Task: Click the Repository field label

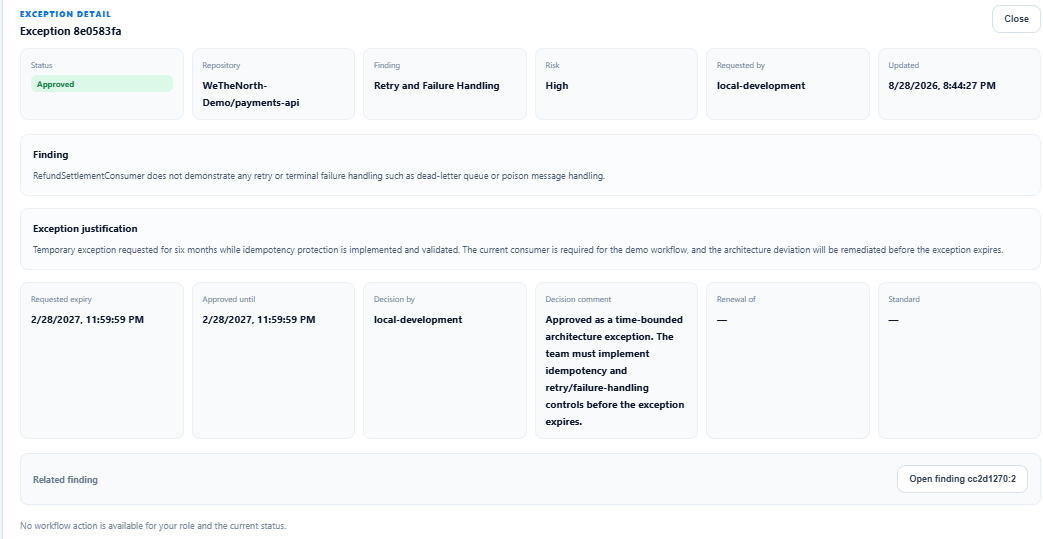Action: click(222, 65)
